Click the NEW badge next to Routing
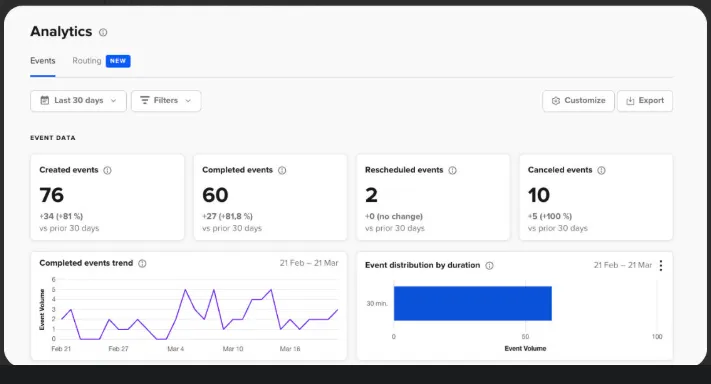Image resolution: width=711 pixels, height=384 pixels. 118,61
